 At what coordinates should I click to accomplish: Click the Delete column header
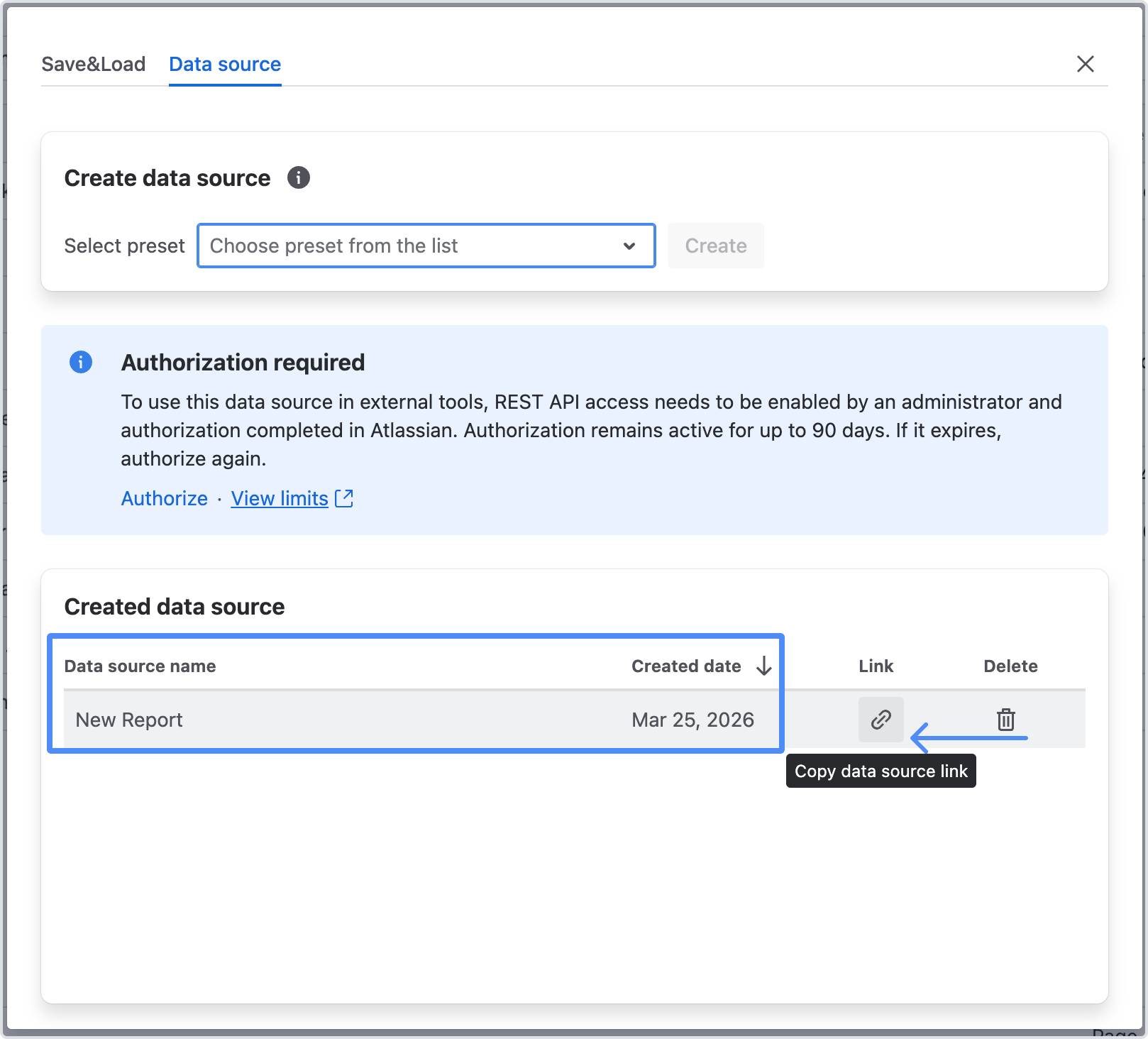[1010, 666]
